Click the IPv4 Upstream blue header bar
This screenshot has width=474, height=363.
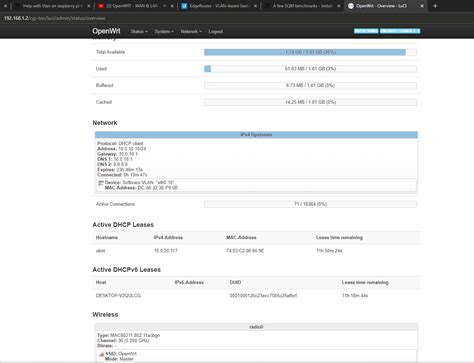[256, 135]
